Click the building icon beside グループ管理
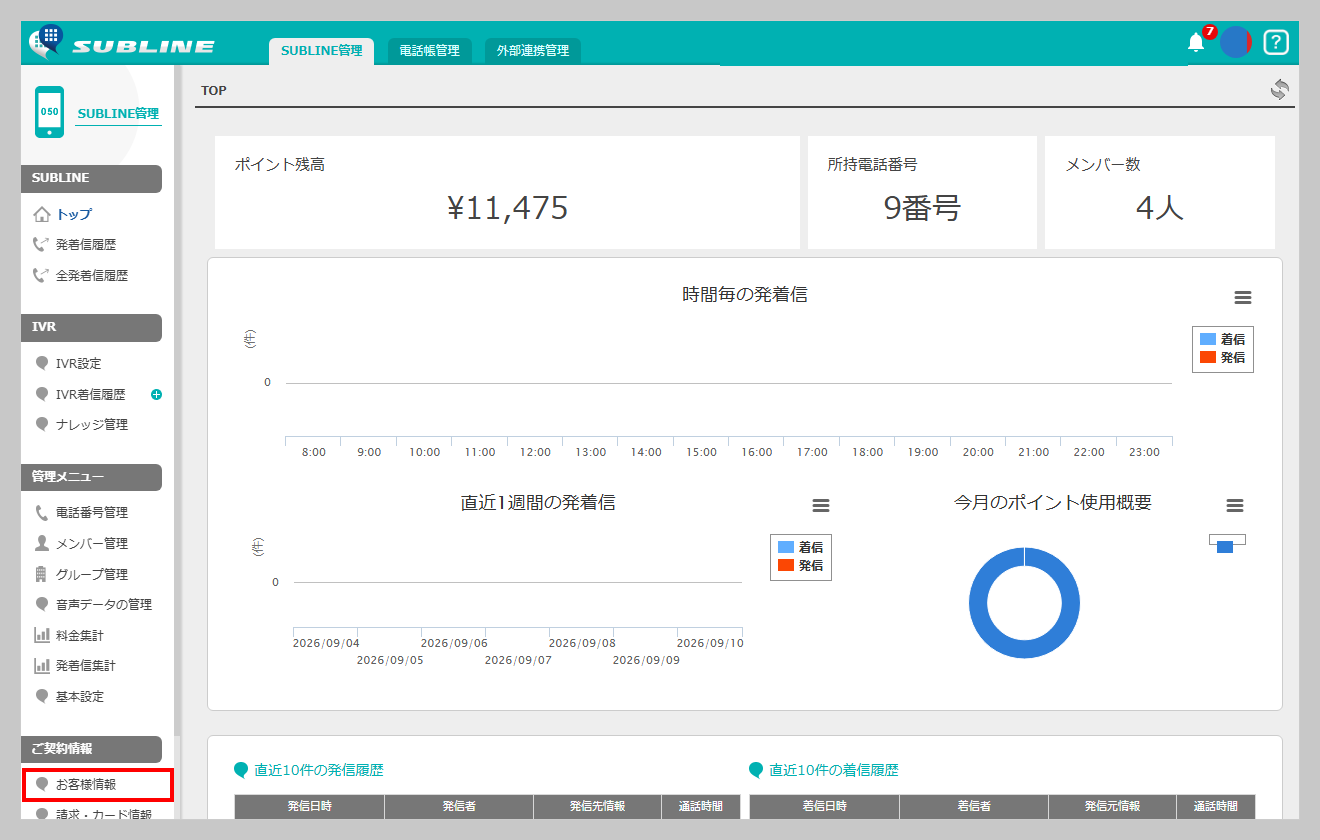1320x840 pixels. pyautogui.click(x=41, y=574)
